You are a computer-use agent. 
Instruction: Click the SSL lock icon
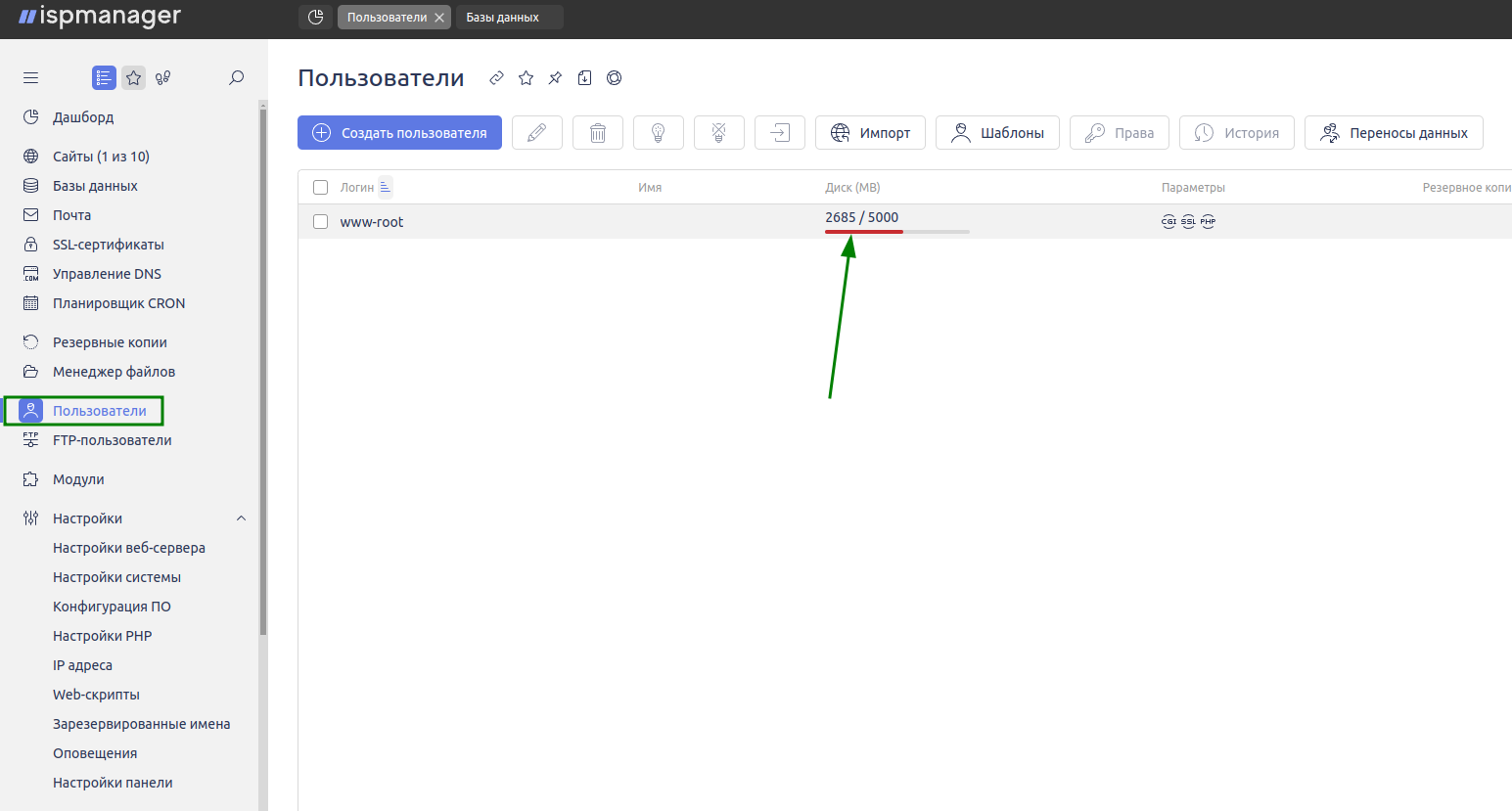[31, 245]
